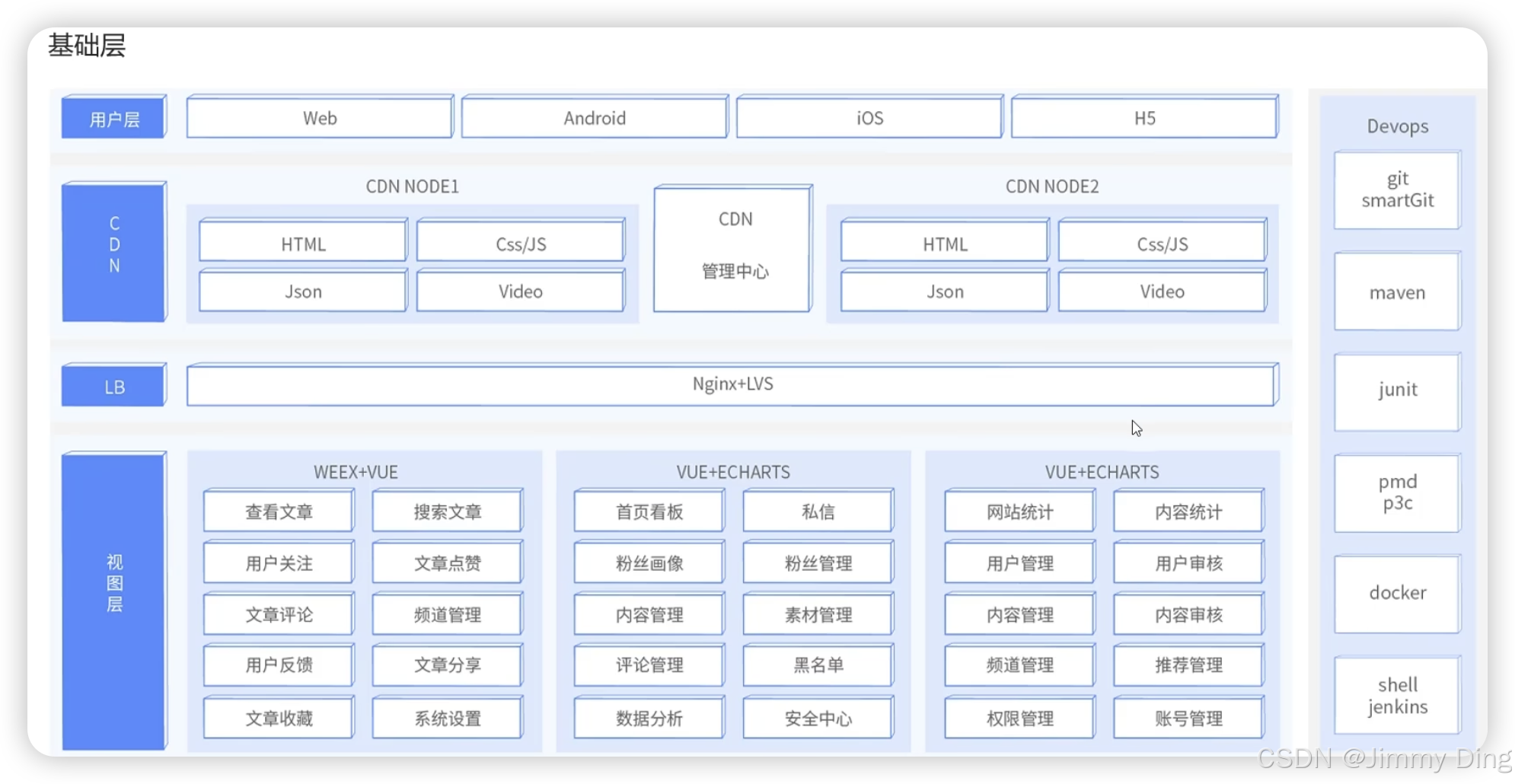Select Css/JS box under CDN NODE1
The image size is (1515, 784).
[521, 241]
